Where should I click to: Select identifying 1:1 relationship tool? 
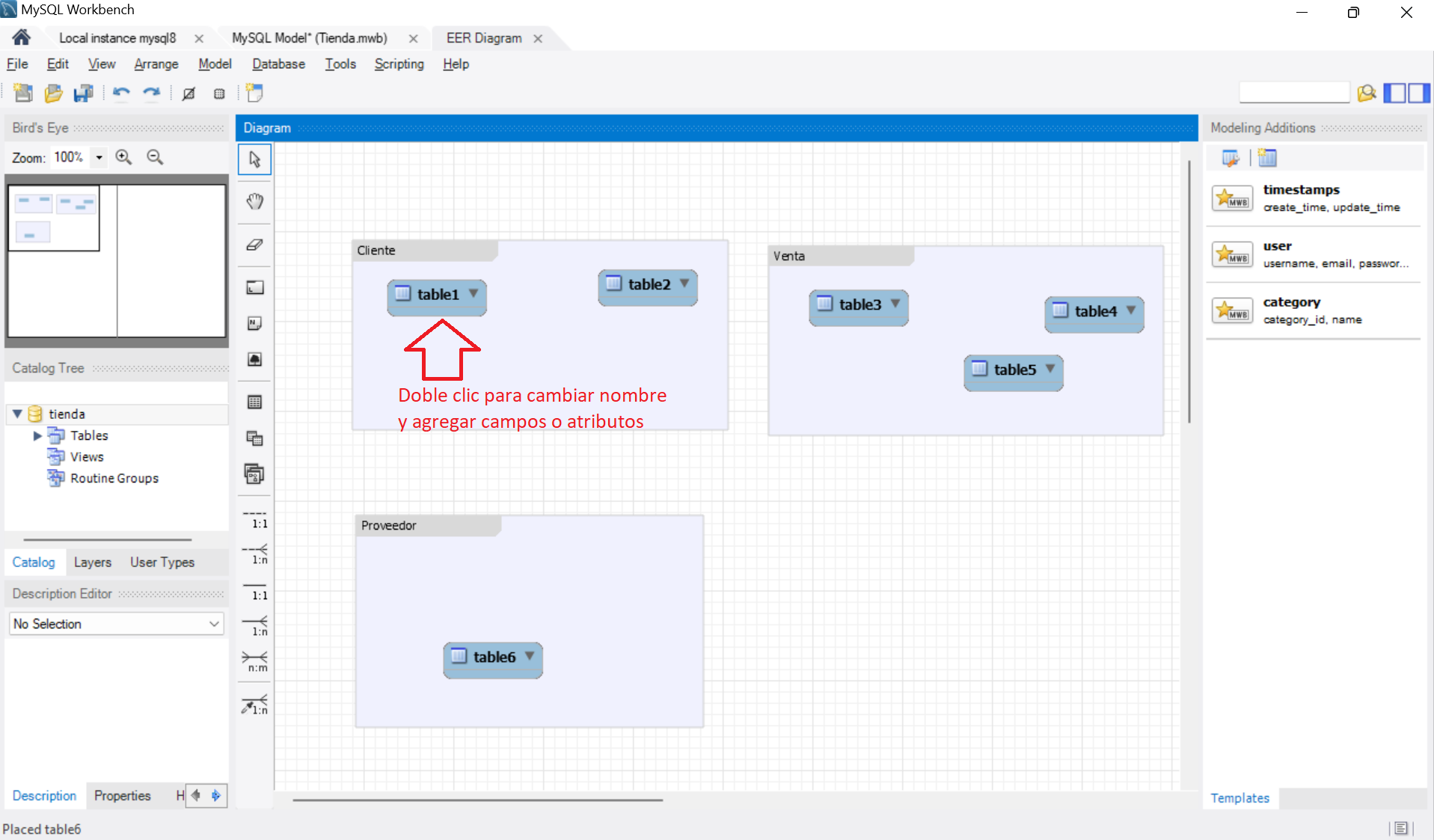(x=254, y=591)
